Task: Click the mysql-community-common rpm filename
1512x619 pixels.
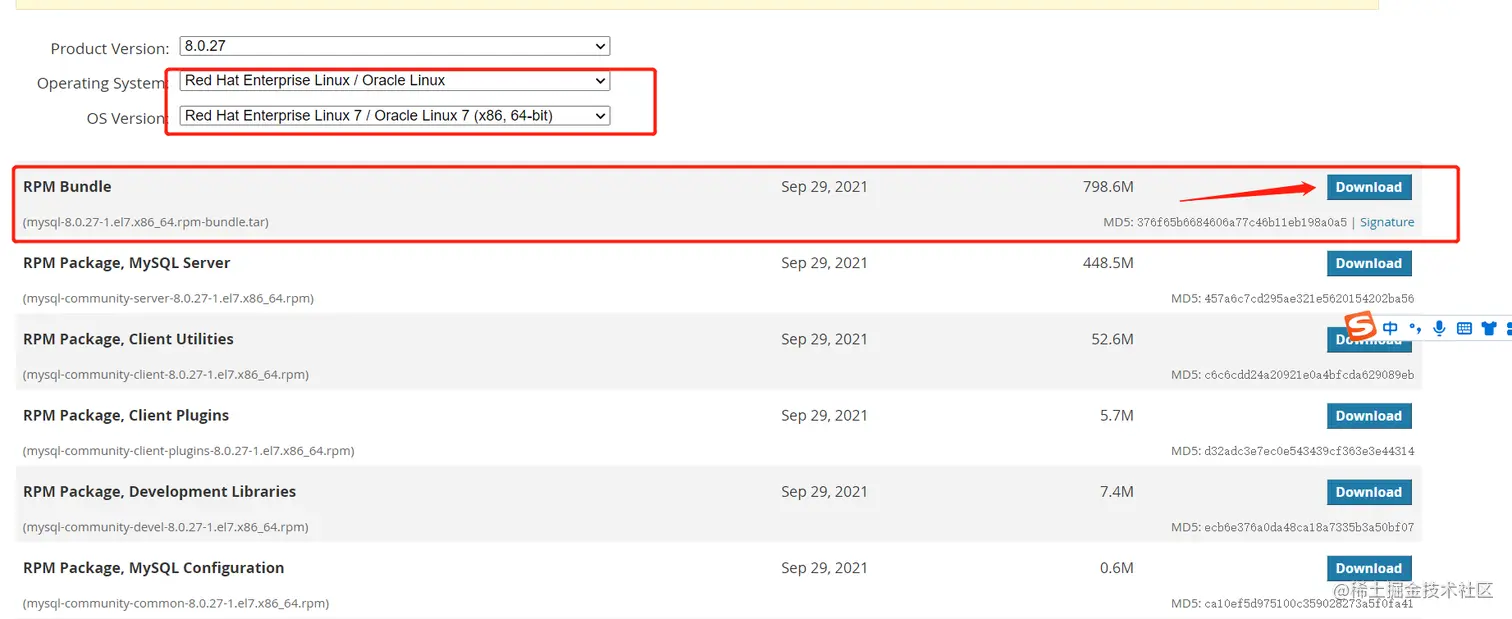Action: tap(176, 603)
